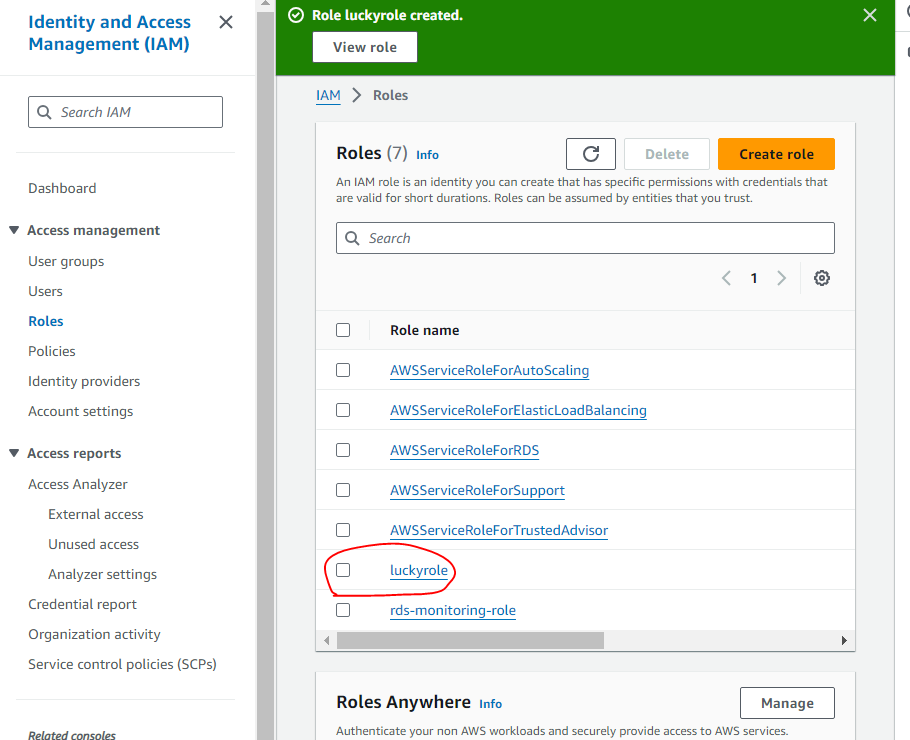
Task: Open Analyzer settings
Action: tap(103, 575)
